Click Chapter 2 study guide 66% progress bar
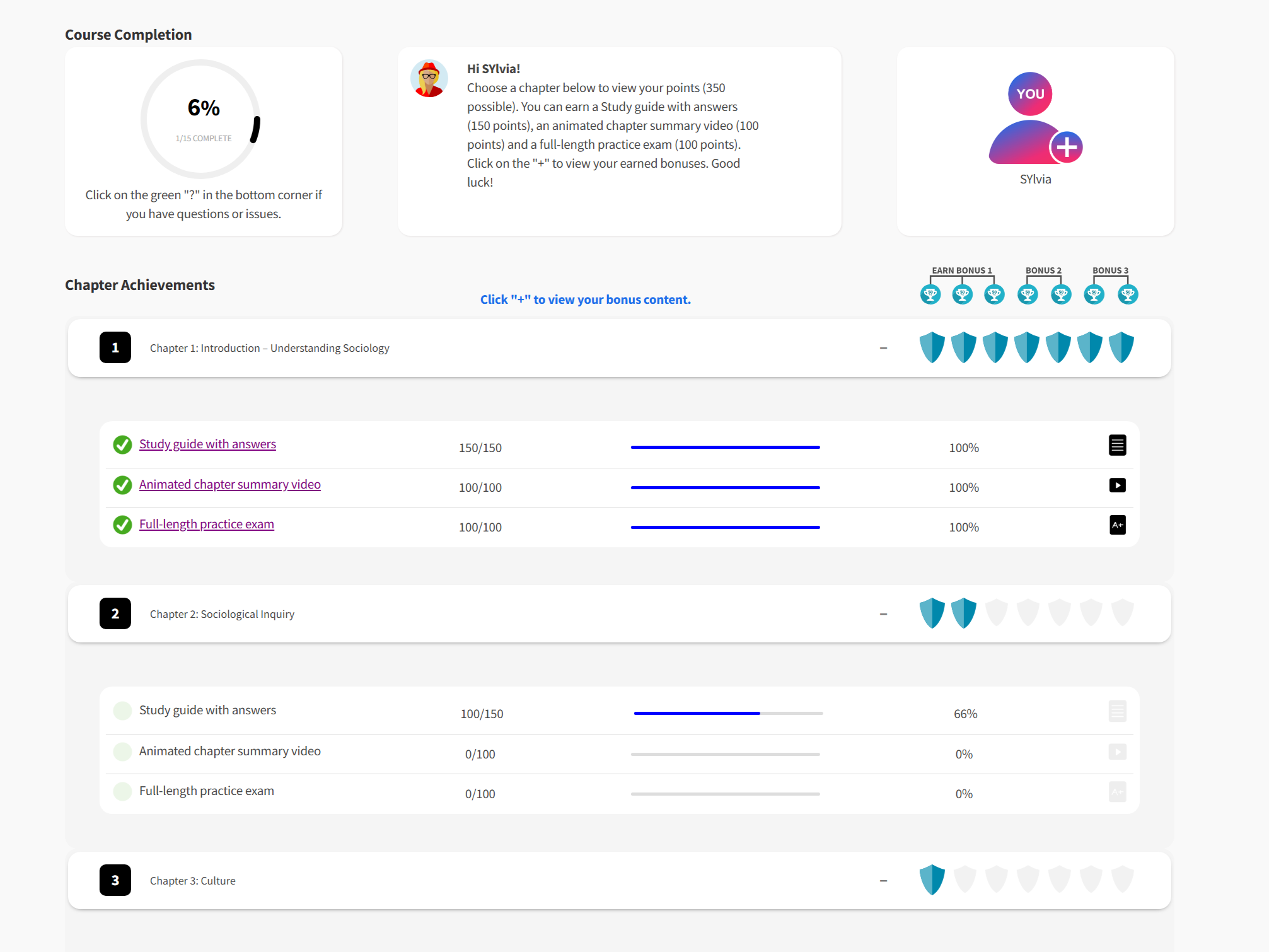The height and width of the screenshot is (952, 1269). pyautogui.click(x=728, y=713)
